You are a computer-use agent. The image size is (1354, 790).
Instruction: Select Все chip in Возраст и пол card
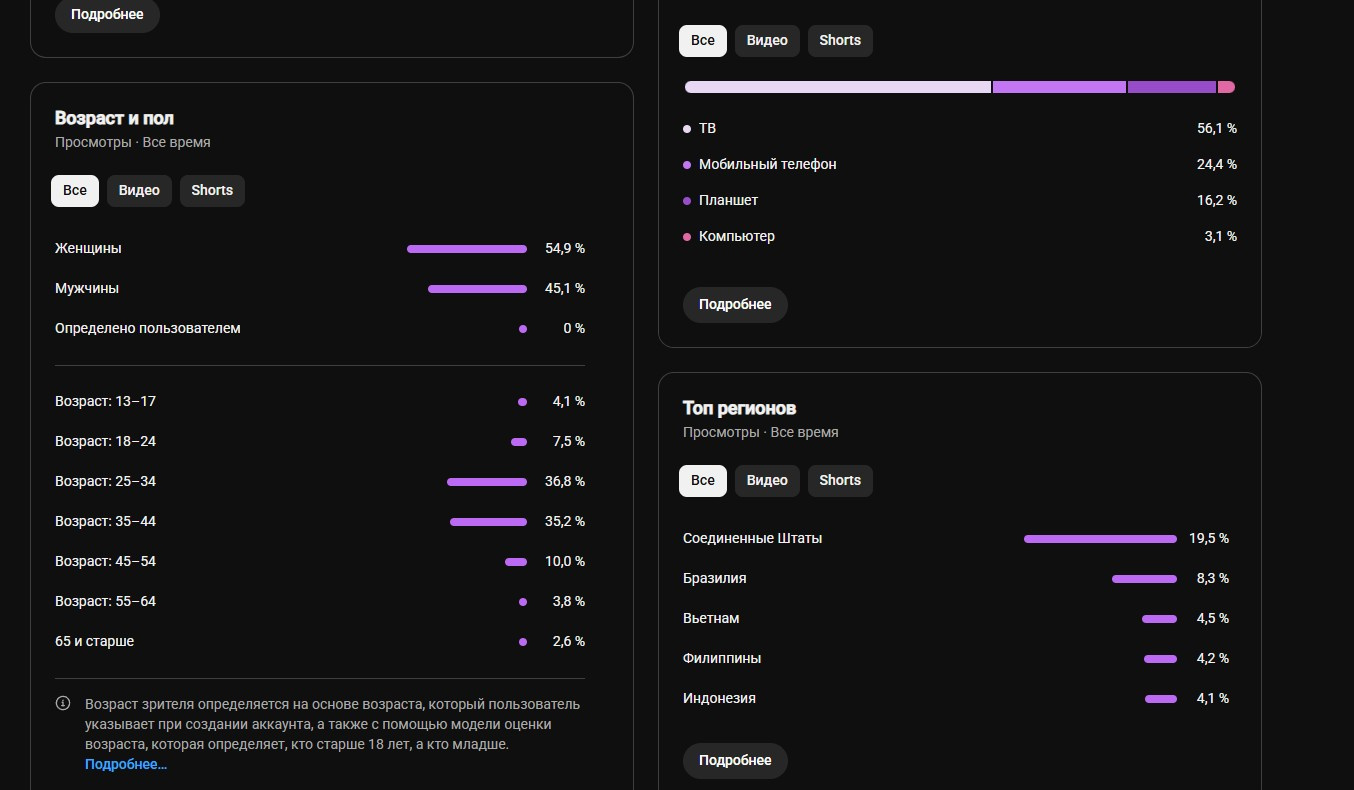(75, 191)
